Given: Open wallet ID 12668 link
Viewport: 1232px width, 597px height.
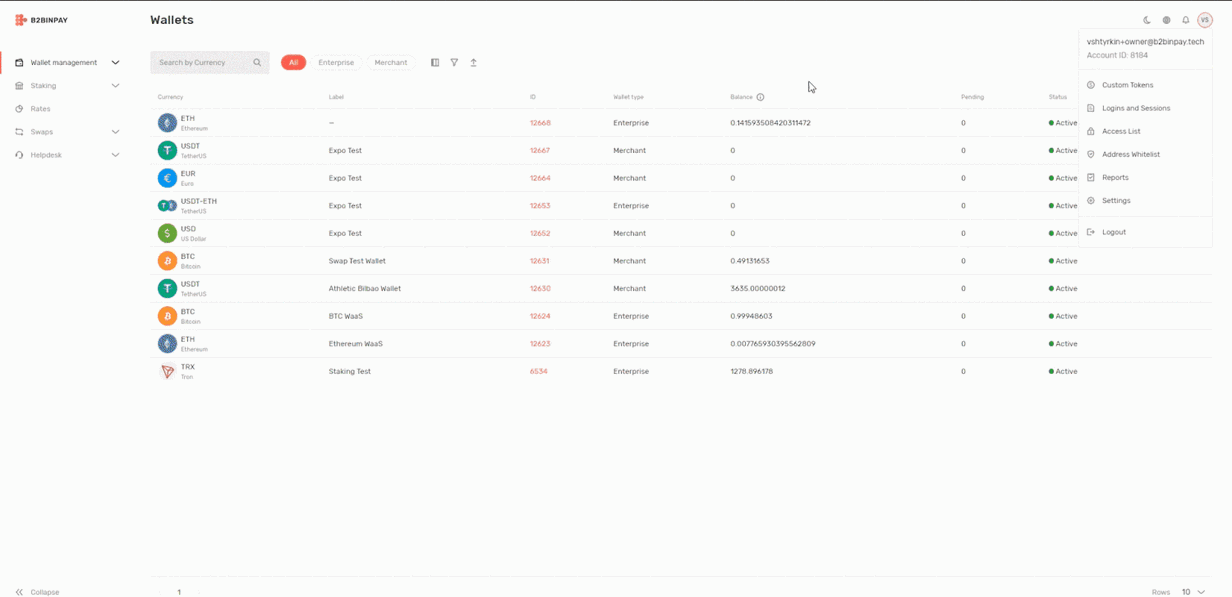Looking at the screenshot, I should coord(540,123).
